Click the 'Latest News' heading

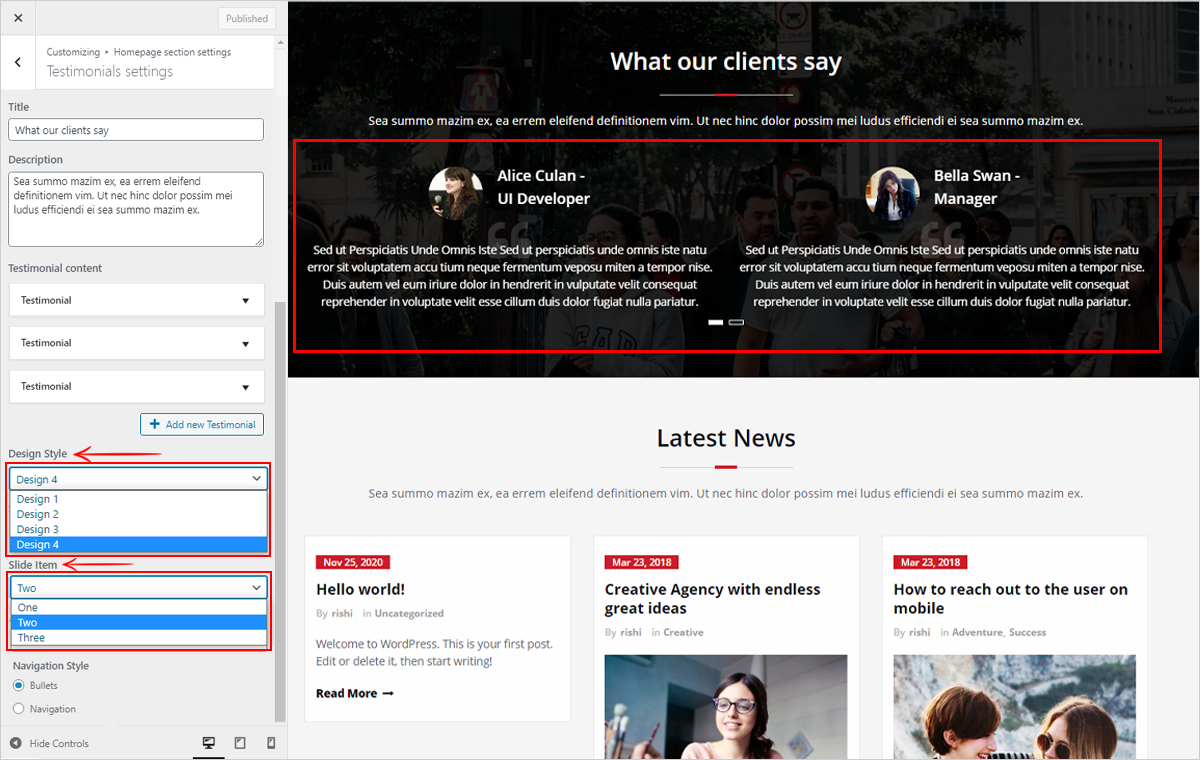click(726, 438)
